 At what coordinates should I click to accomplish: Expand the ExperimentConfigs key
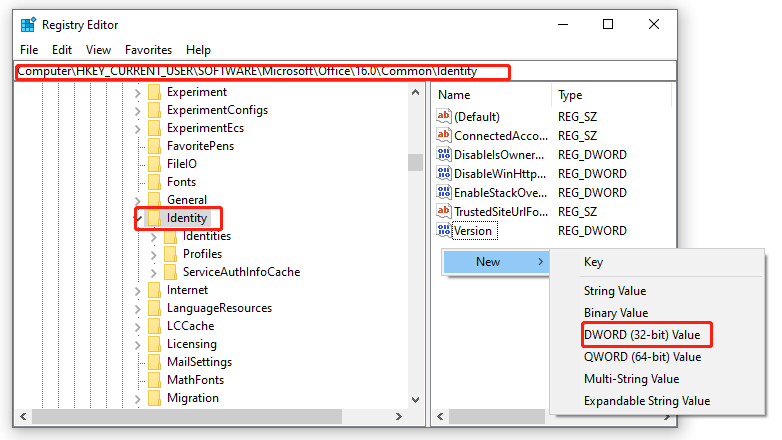point(138,111)
